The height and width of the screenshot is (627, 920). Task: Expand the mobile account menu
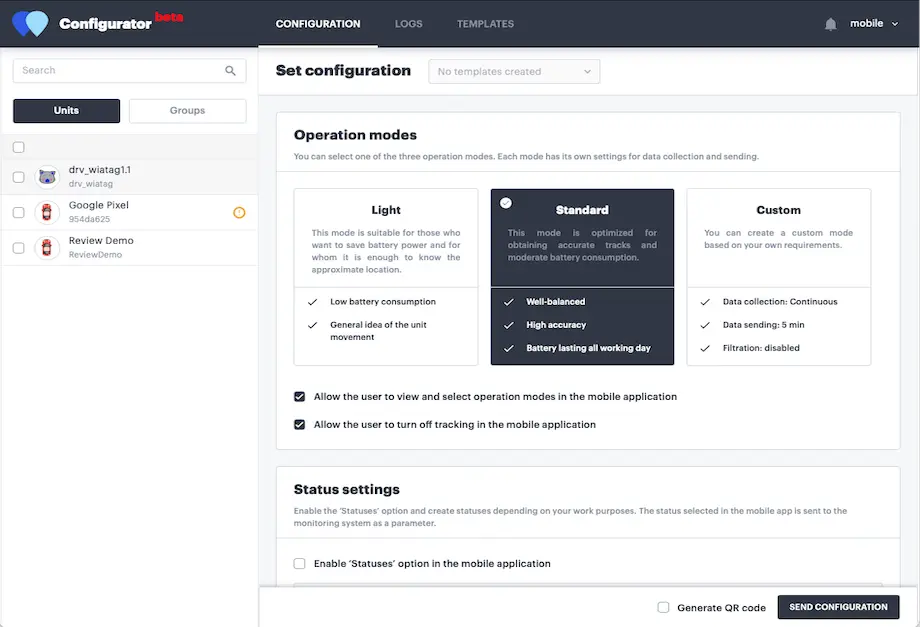(874, 23)
